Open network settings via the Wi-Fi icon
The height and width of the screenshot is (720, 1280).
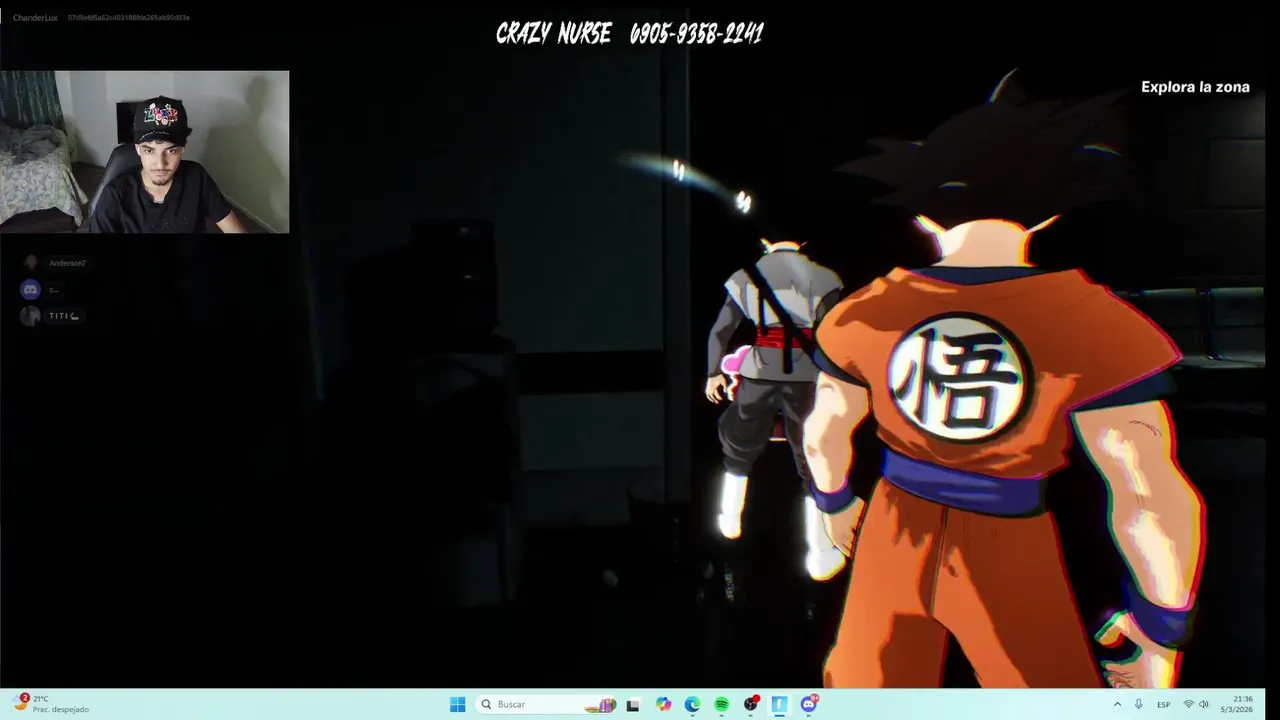(1188, 704)
